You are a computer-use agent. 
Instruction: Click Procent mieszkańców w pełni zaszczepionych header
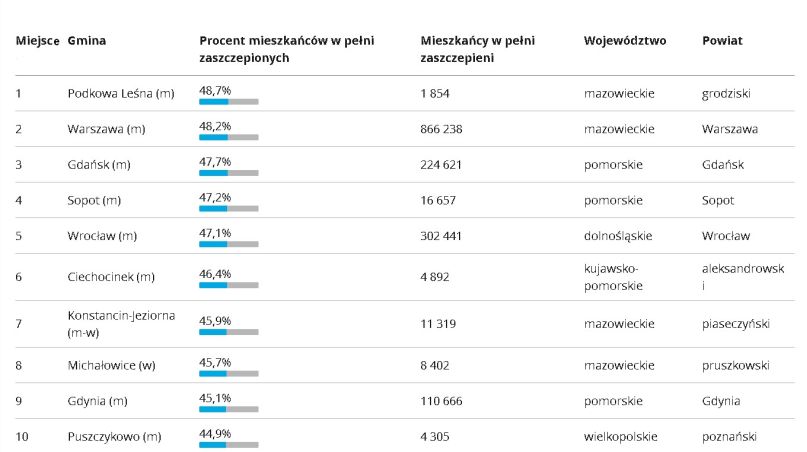287,49
